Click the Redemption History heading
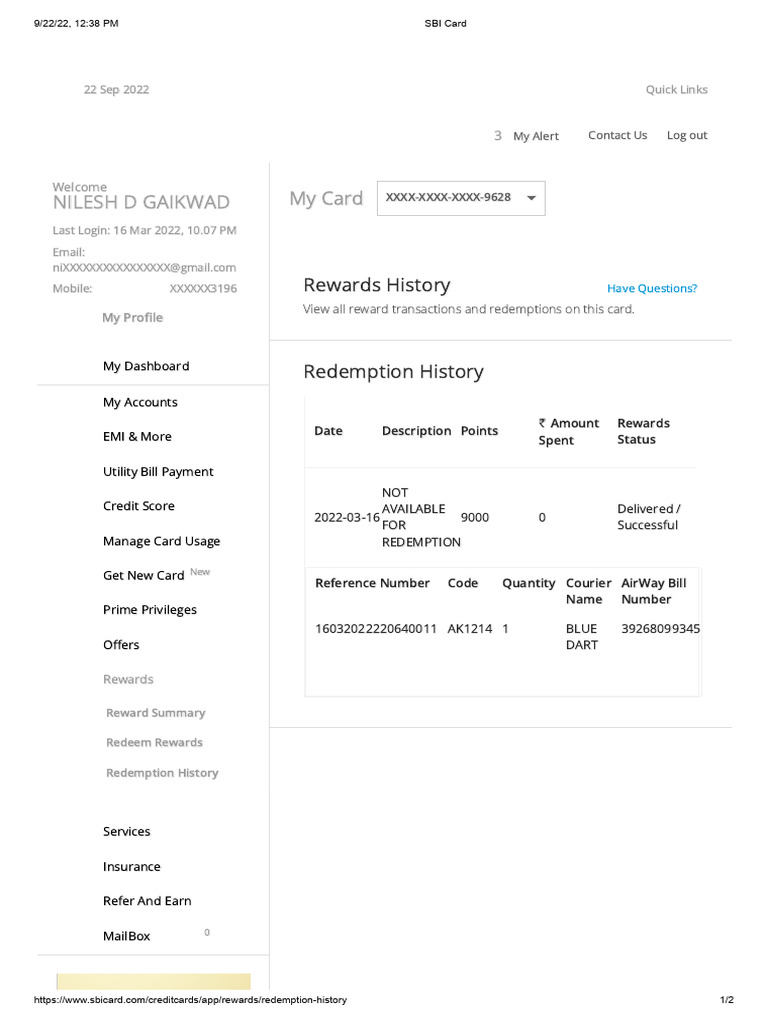The height and width of the screenshot is (1024, 768). tap(393, 372)
